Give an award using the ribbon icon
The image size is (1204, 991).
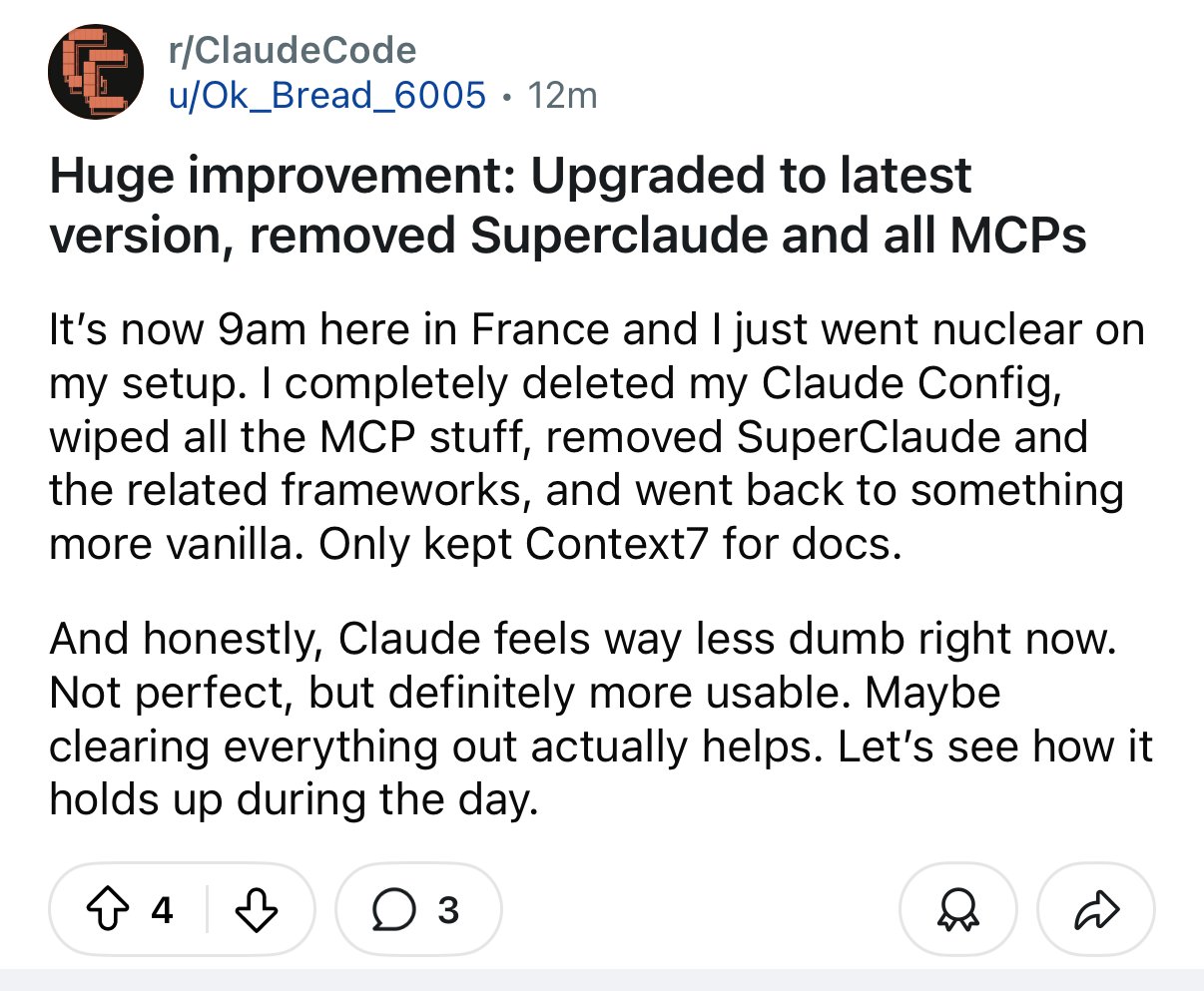[957, 909]
